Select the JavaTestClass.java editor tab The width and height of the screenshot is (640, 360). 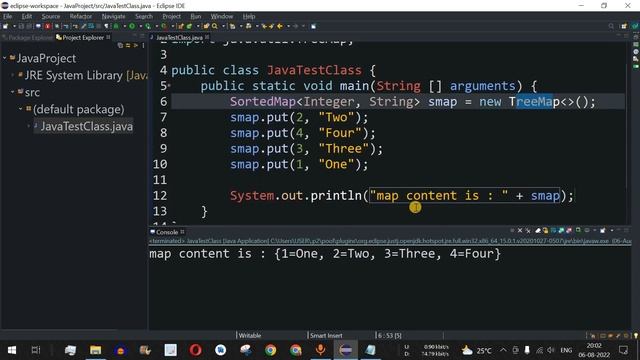[180, 38]
